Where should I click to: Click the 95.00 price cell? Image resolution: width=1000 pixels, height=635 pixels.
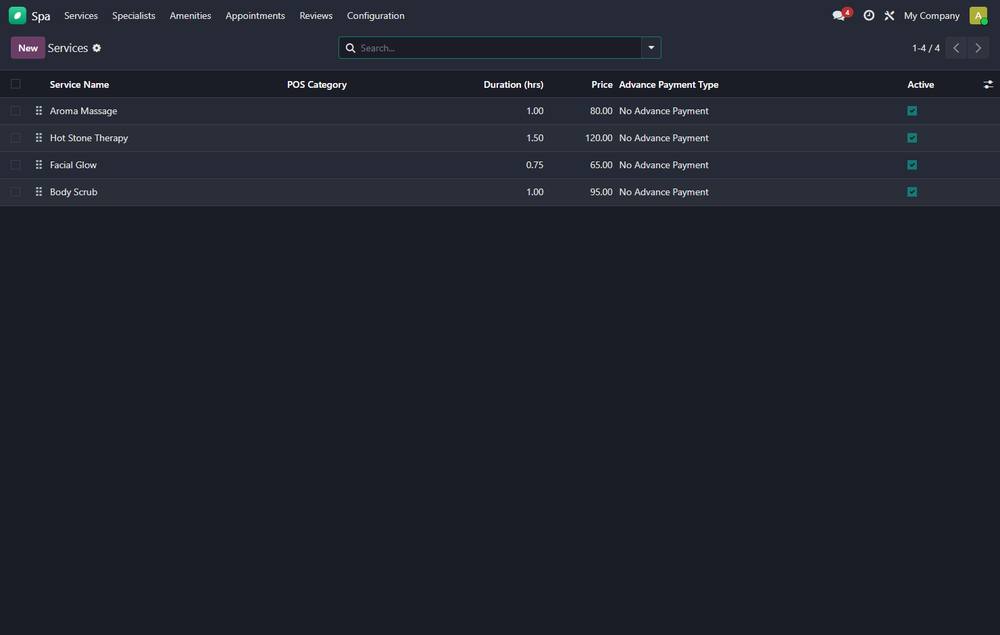601,192
